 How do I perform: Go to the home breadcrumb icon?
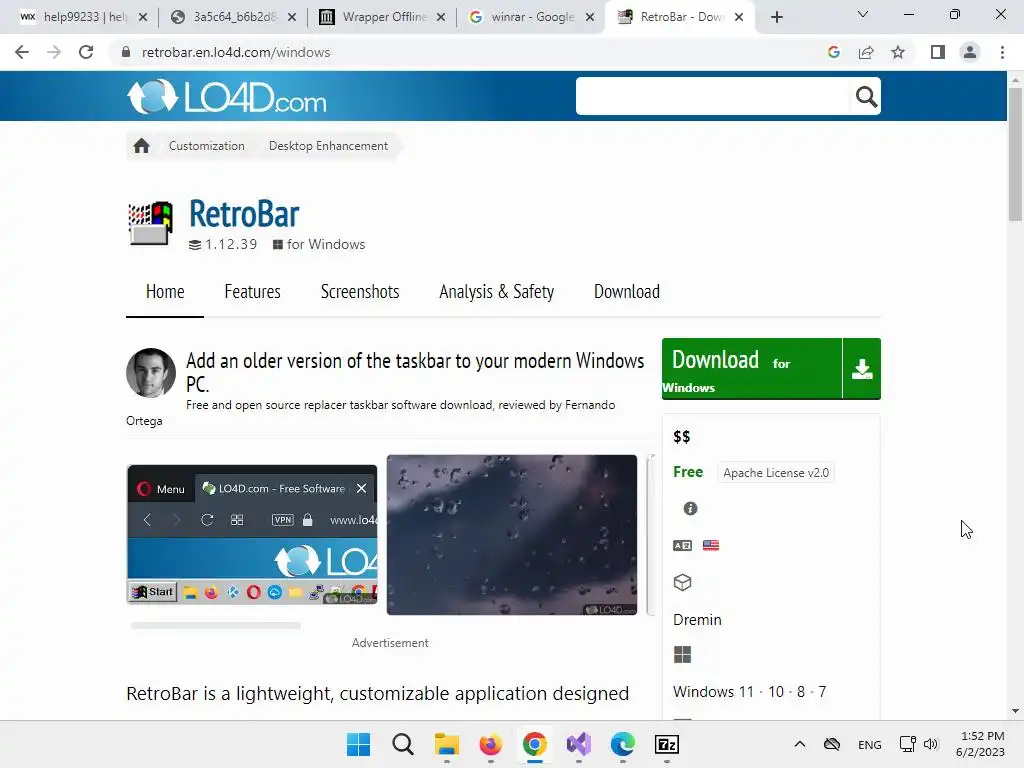(141, 146)
